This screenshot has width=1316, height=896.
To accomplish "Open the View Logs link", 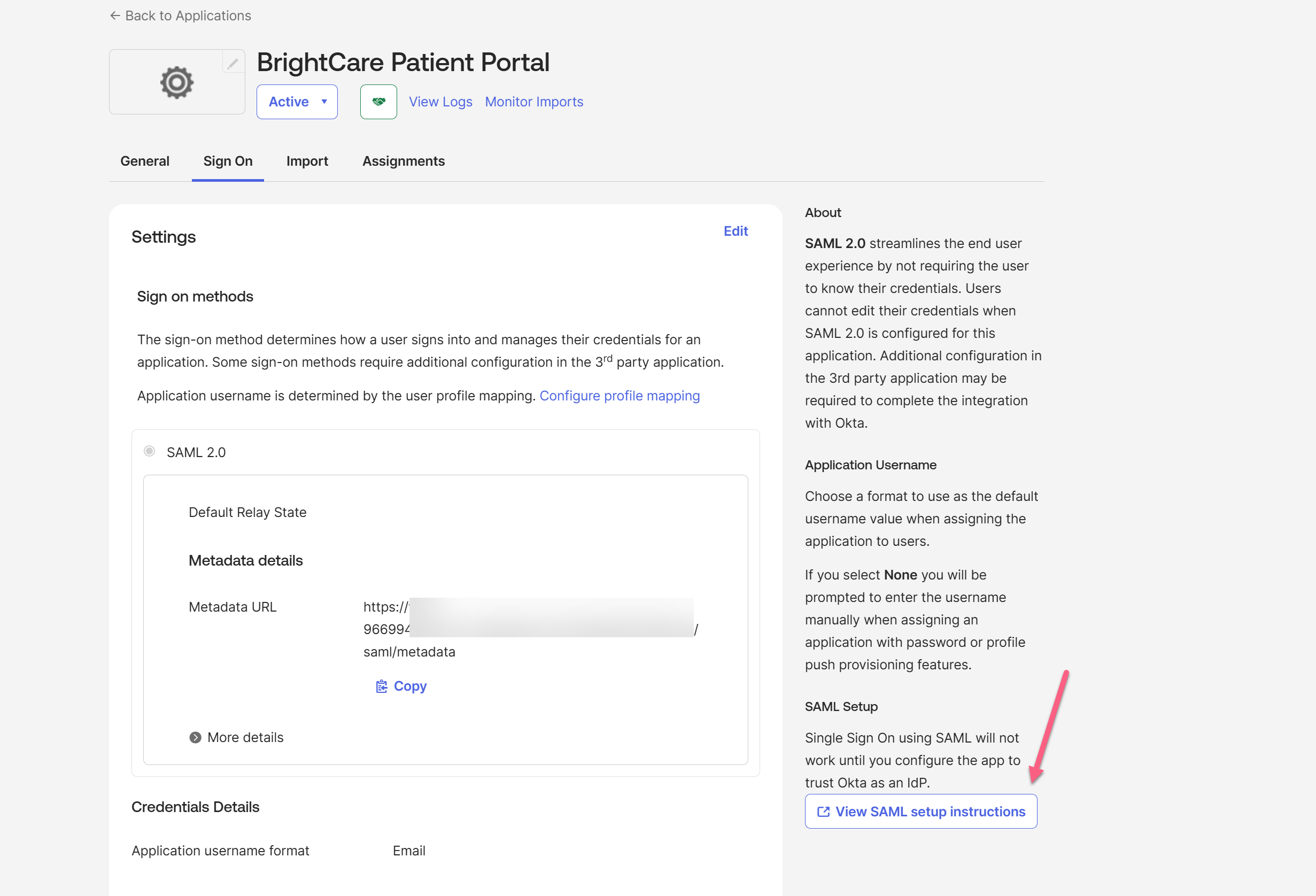I will 440,102.
